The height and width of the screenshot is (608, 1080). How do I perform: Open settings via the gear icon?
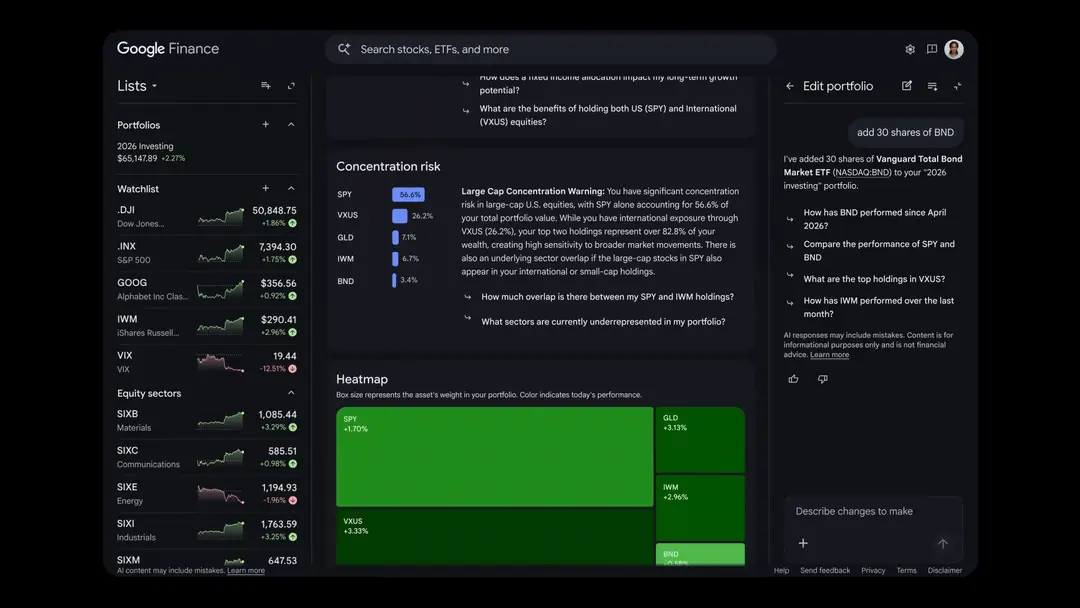[x=910, y=50]
